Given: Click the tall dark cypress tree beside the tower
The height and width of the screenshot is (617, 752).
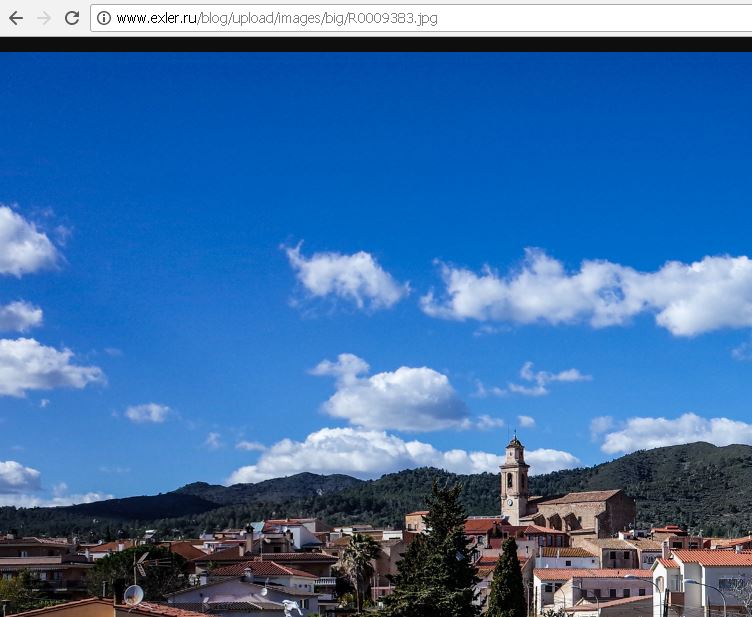Looking at the screenshot, I should pyautogui.click(x=505, y=580).
